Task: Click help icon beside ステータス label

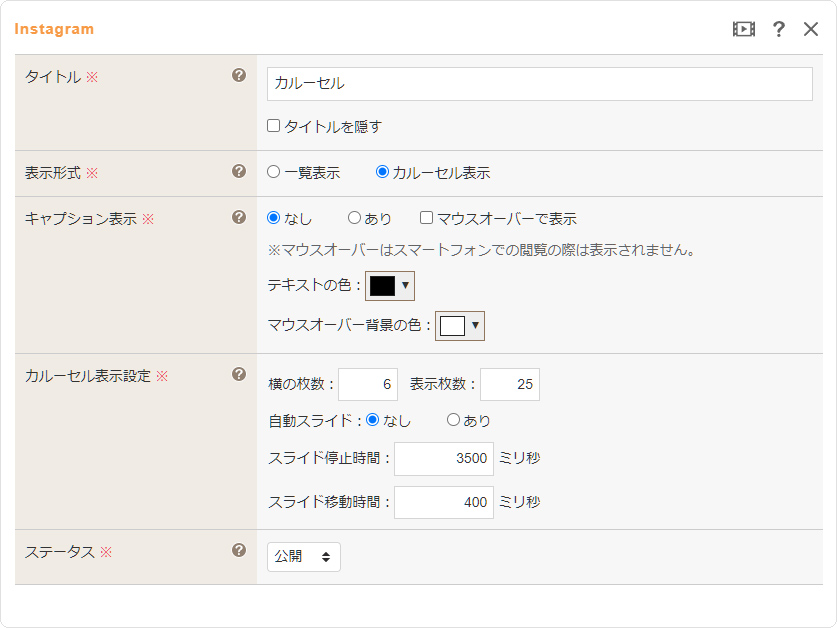Action: point(239,550)
